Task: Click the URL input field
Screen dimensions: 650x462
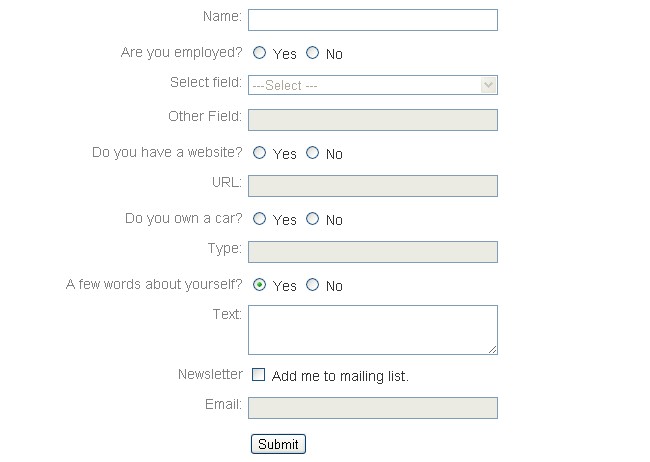Action: (x=372, y=186)
